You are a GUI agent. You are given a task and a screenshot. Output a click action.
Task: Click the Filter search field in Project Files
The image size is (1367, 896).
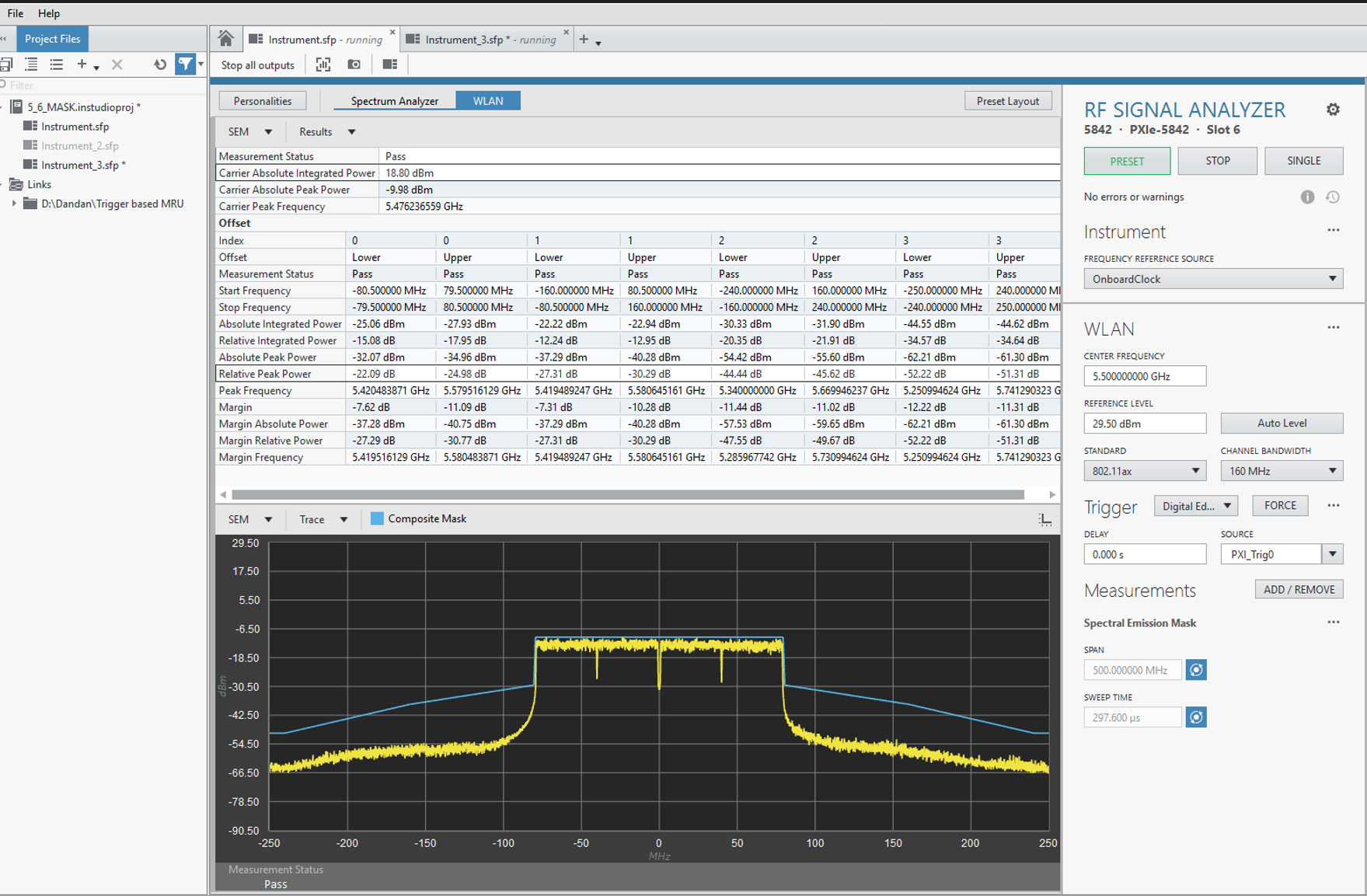pyautogui.click(x=103, y=85)
